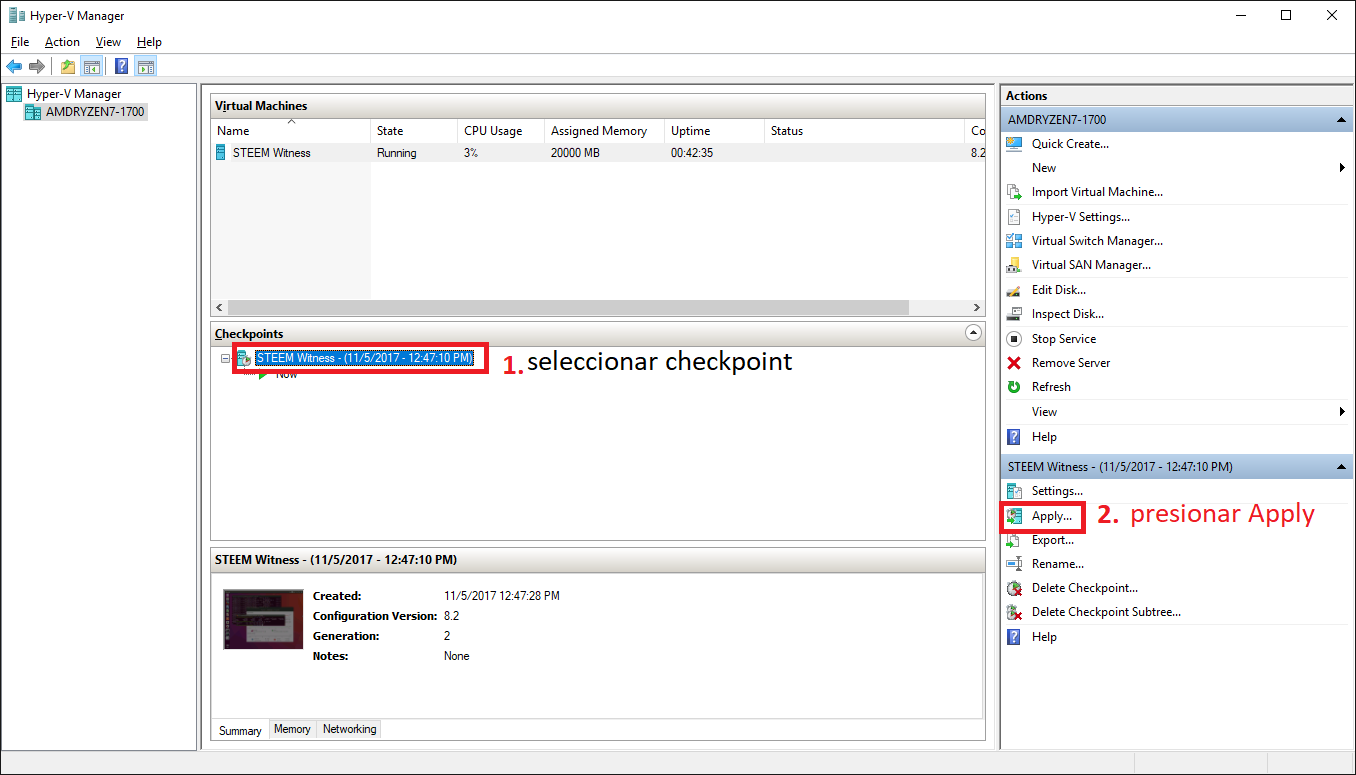This screenshot has height=775, width=1356.
Task: Click the Quick Create... action label
Action: pyautogui.click(x=1070, y=144)
